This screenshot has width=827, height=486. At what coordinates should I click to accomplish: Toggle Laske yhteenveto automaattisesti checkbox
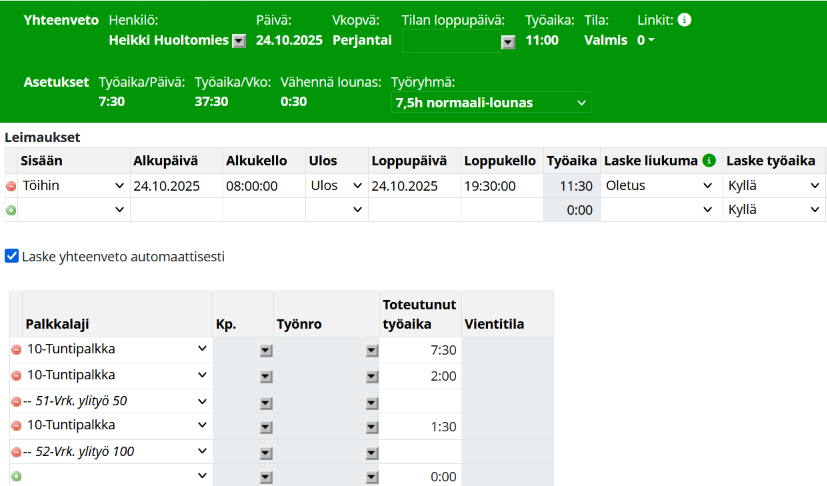(x=12, y=256)
